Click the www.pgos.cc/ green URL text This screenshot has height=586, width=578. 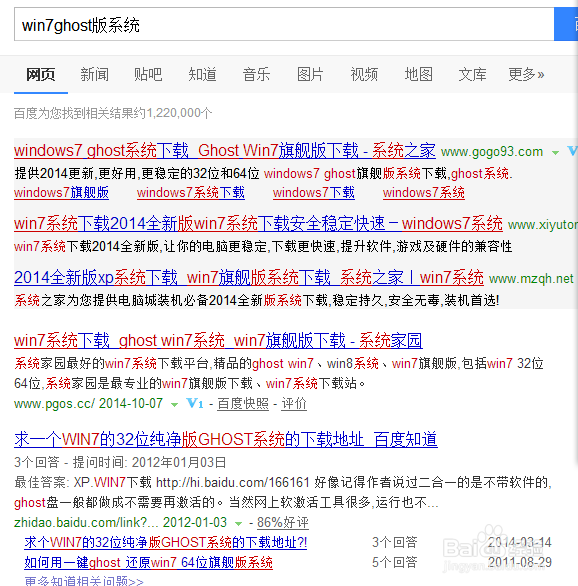[x=55, y=404]
